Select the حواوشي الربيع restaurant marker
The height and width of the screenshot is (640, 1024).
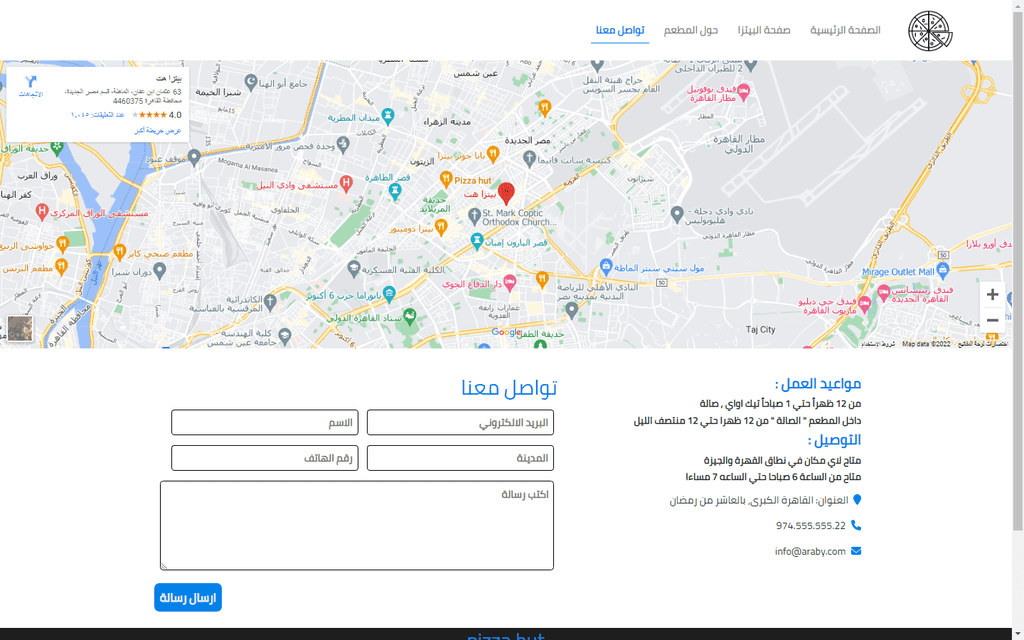pyautogui.click(x=62, y=245)
